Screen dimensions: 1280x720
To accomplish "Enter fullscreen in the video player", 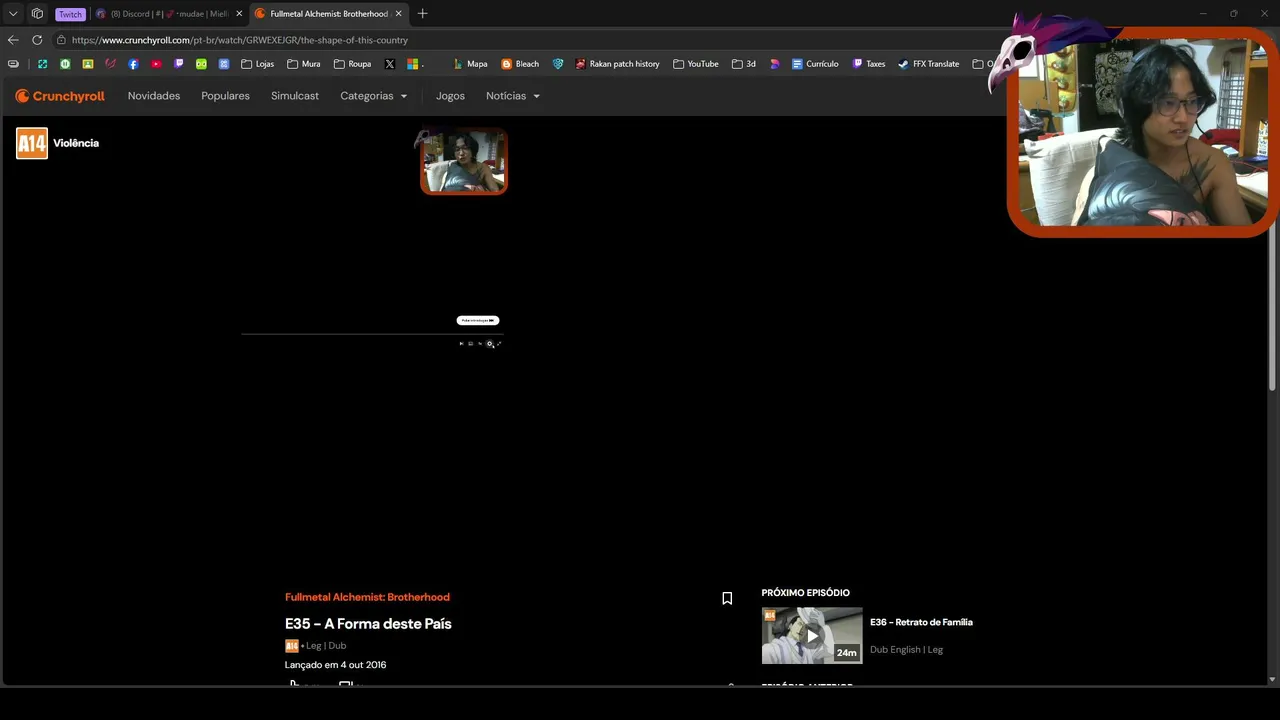I will tap(499, 344).
